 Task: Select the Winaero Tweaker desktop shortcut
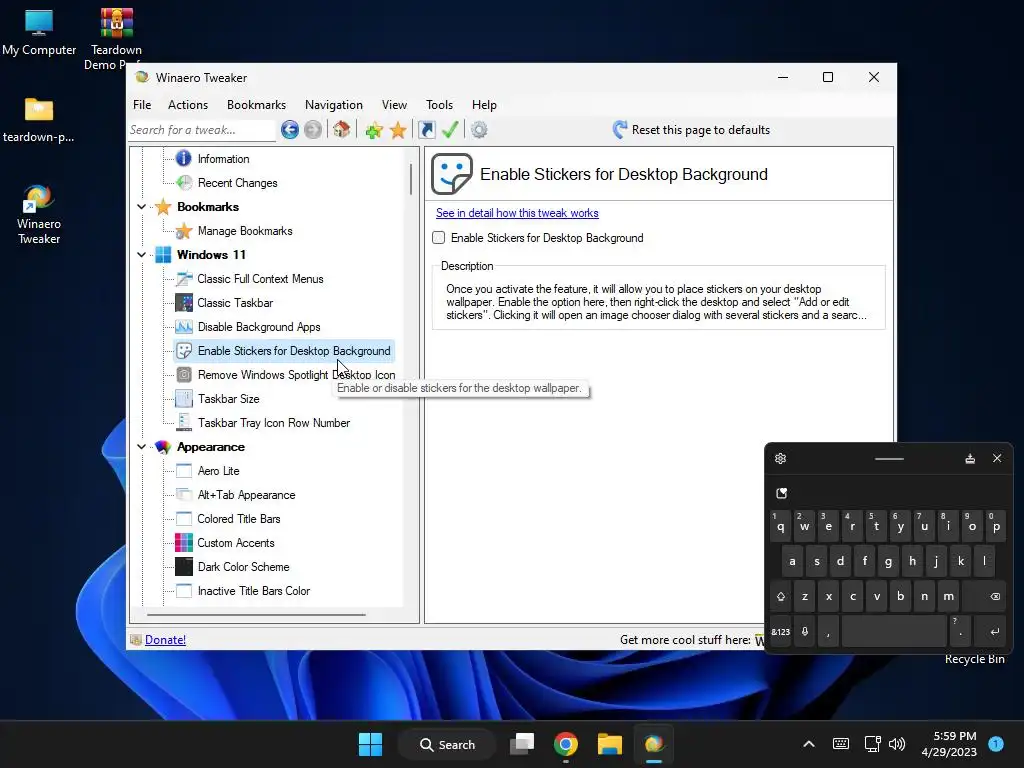click(x=39, y=214)
